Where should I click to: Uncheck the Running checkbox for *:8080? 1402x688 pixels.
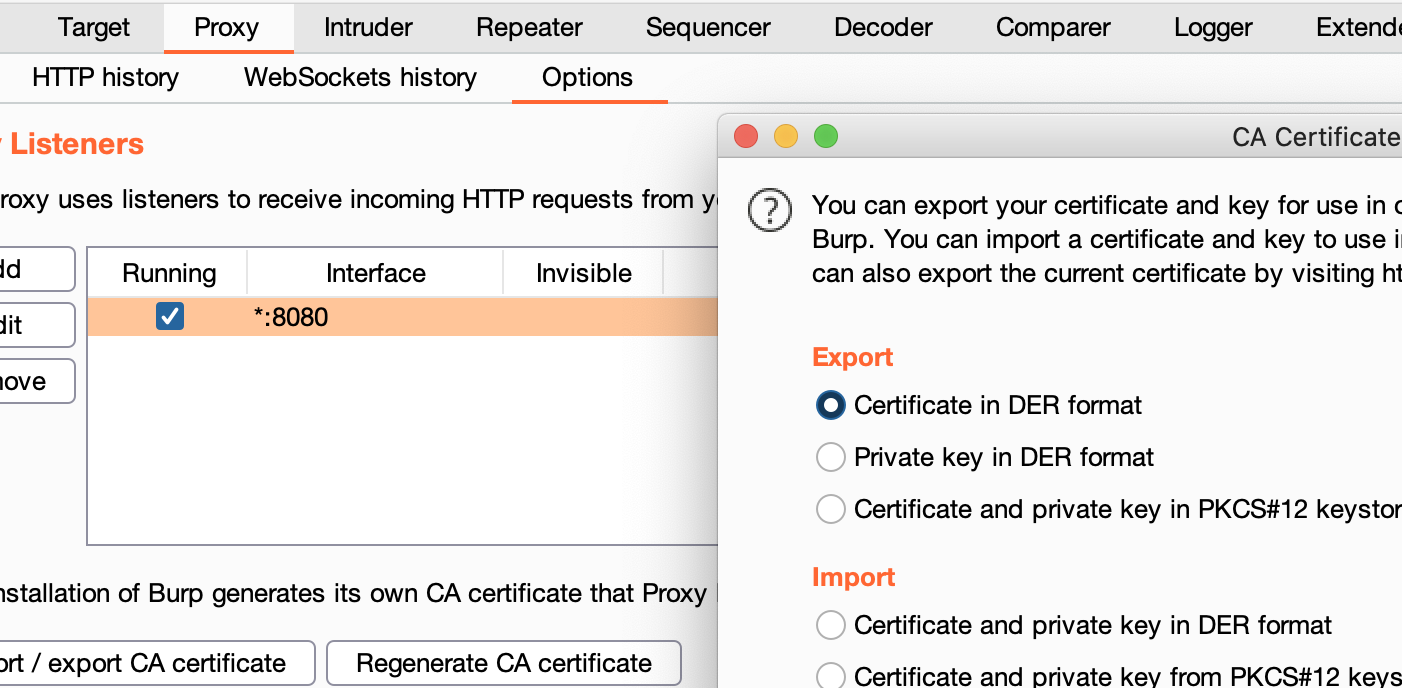(170, 317)
